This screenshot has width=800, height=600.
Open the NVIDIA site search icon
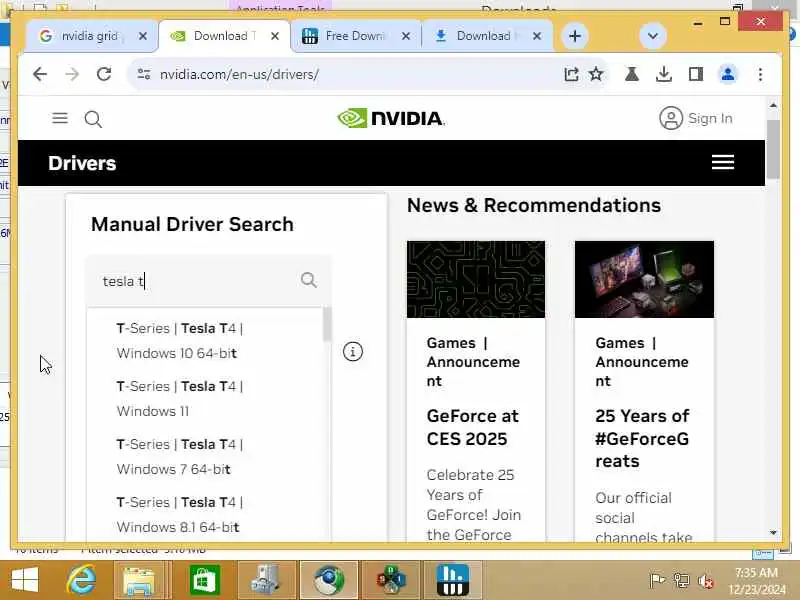point(93,119)
